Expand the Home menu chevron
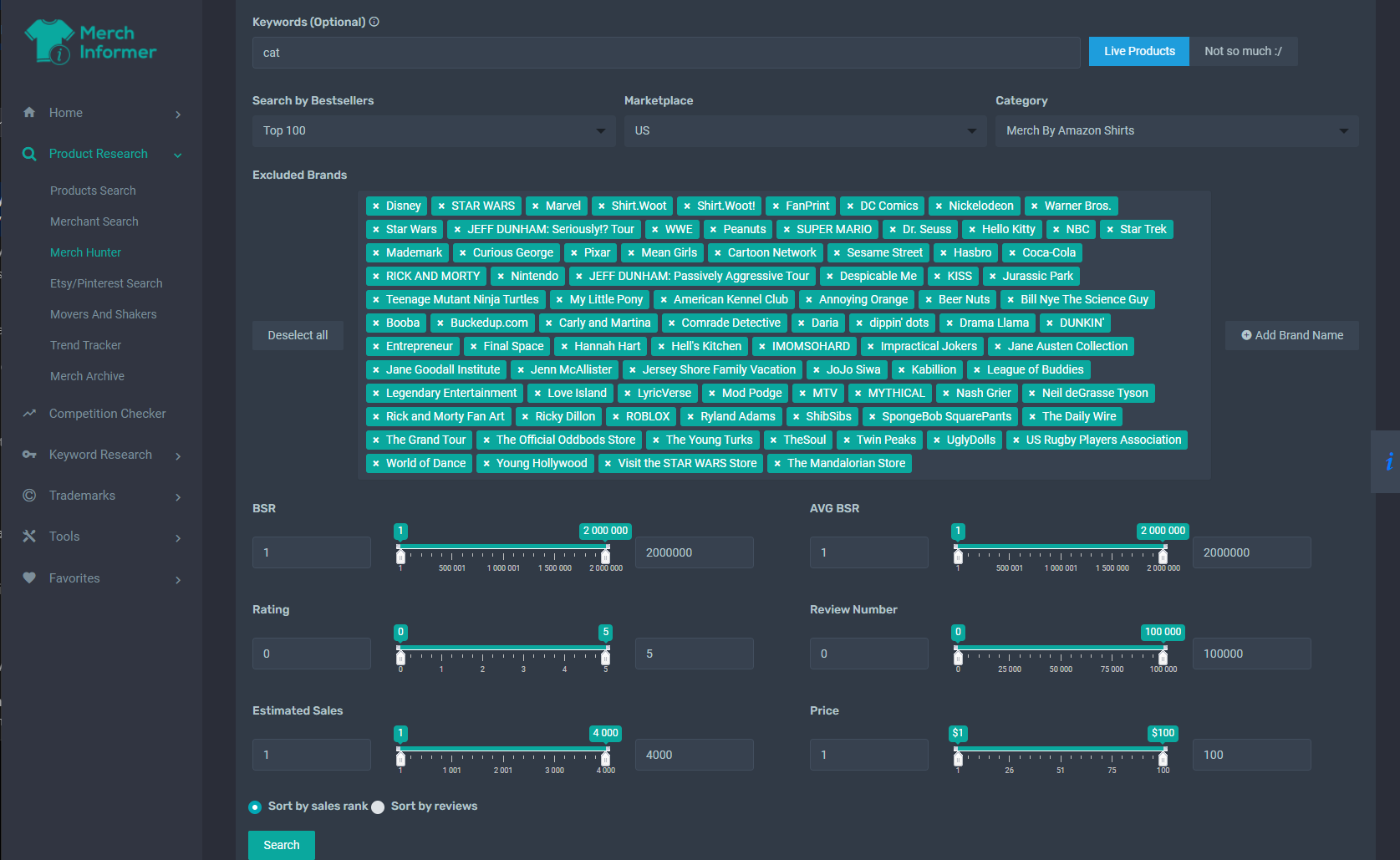1400x860 pixels. pyautogui.click(x=178, y=114)
